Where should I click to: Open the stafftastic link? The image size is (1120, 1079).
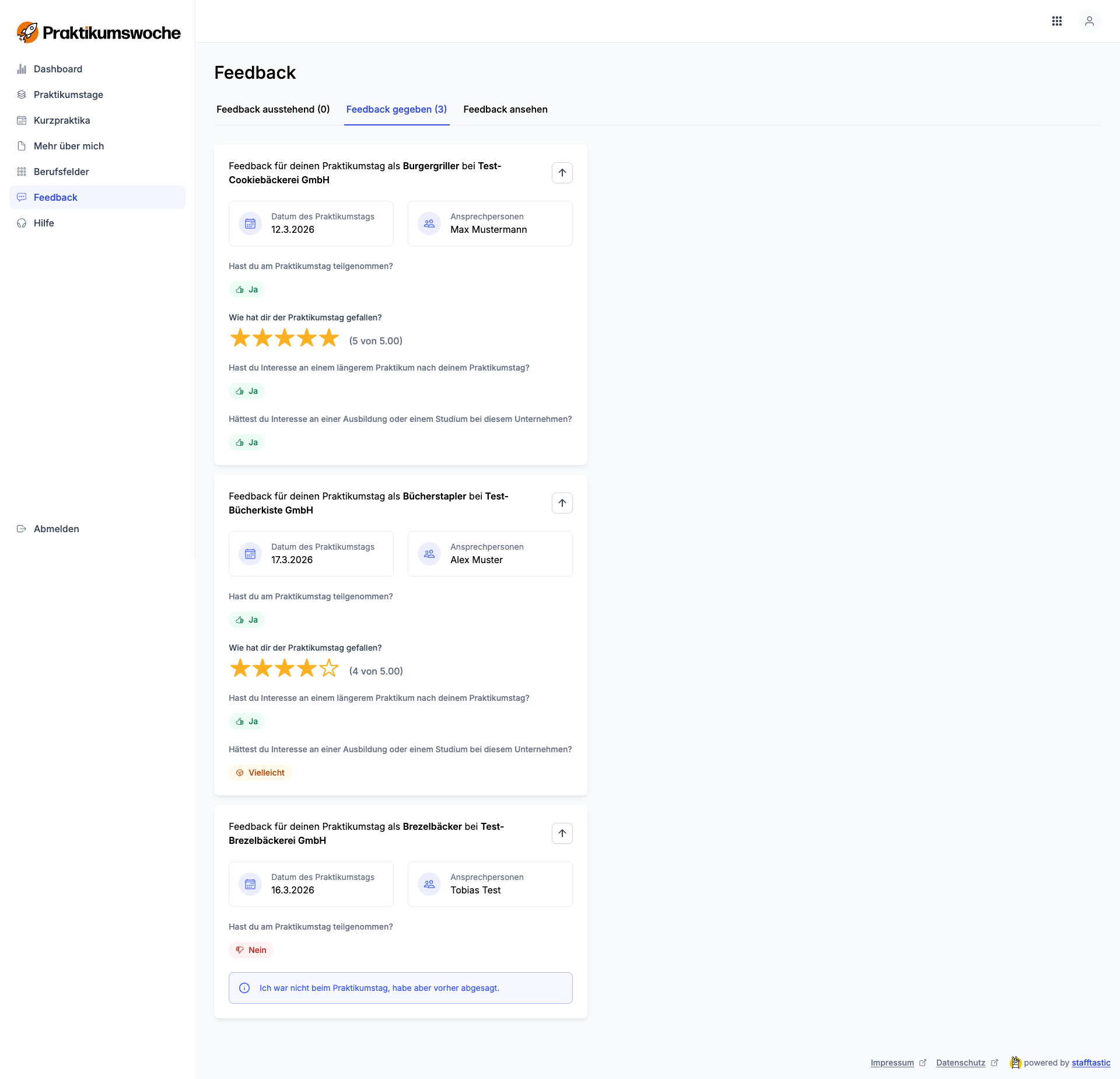(1090, 1063)
